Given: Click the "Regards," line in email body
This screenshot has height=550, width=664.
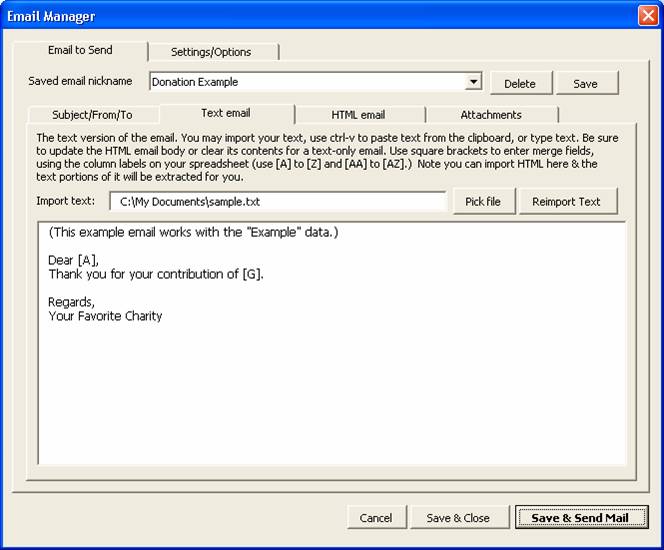Looking at the screenshot, I should [72, 302].
